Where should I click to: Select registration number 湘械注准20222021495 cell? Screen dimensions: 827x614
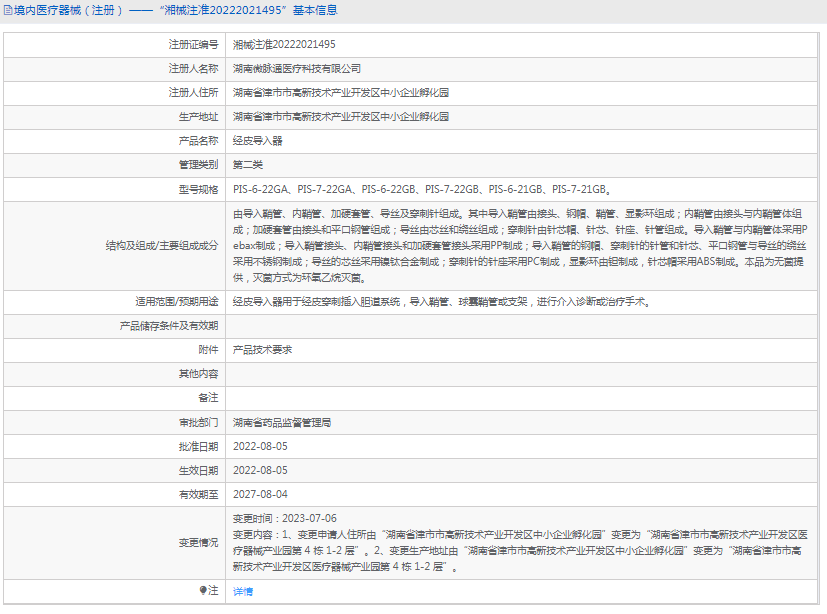[284, 45]
